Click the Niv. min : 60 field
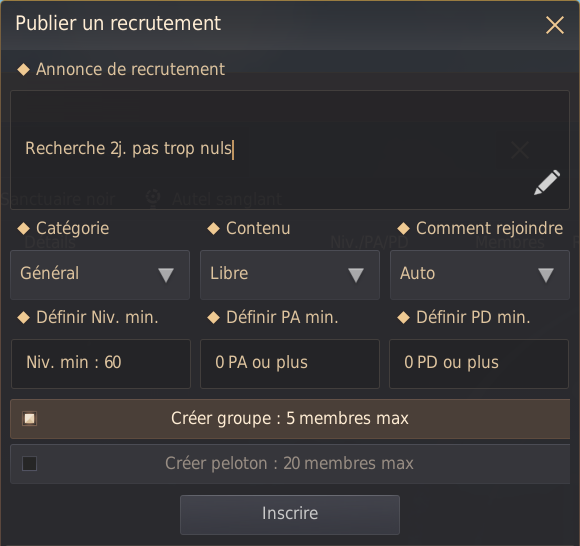 (101, 364)
